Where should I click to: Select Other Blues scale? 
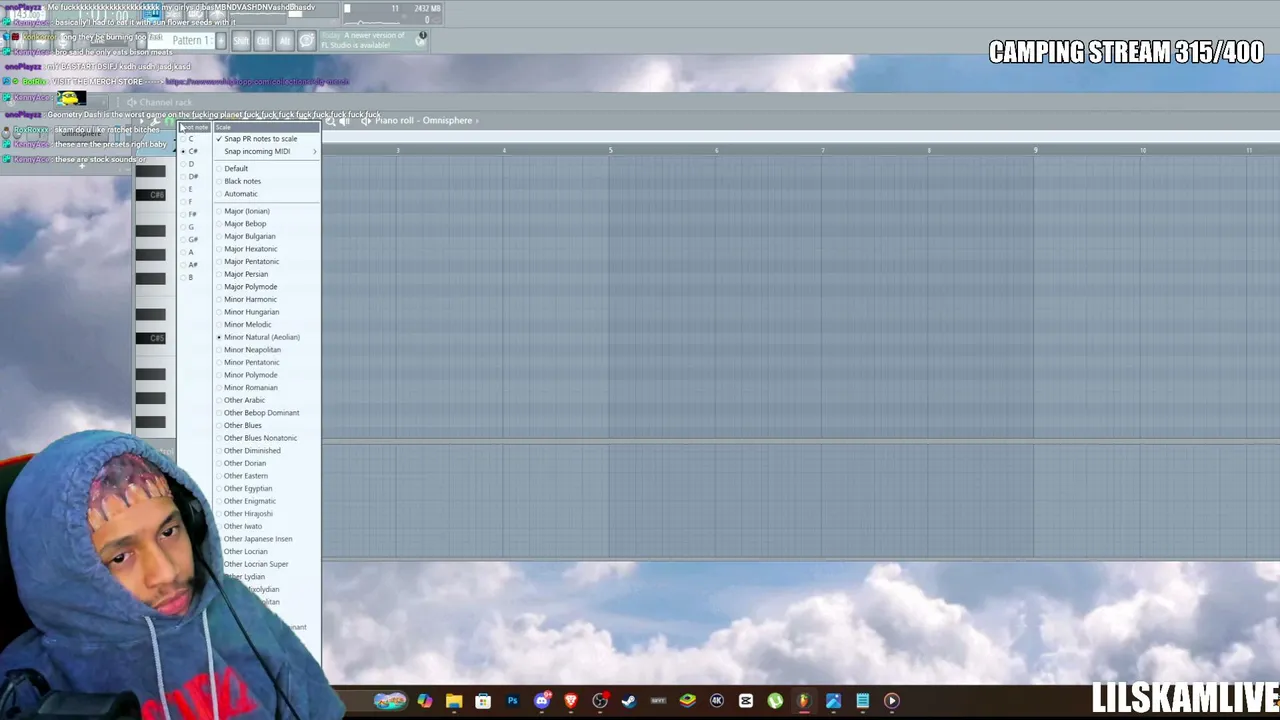tap(267, 426)
